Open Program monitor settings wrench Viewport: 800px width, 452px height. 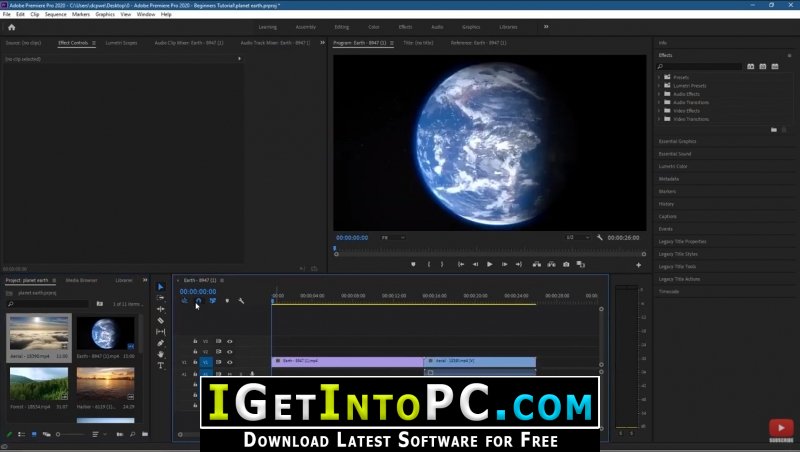click(x=599, y=238)
